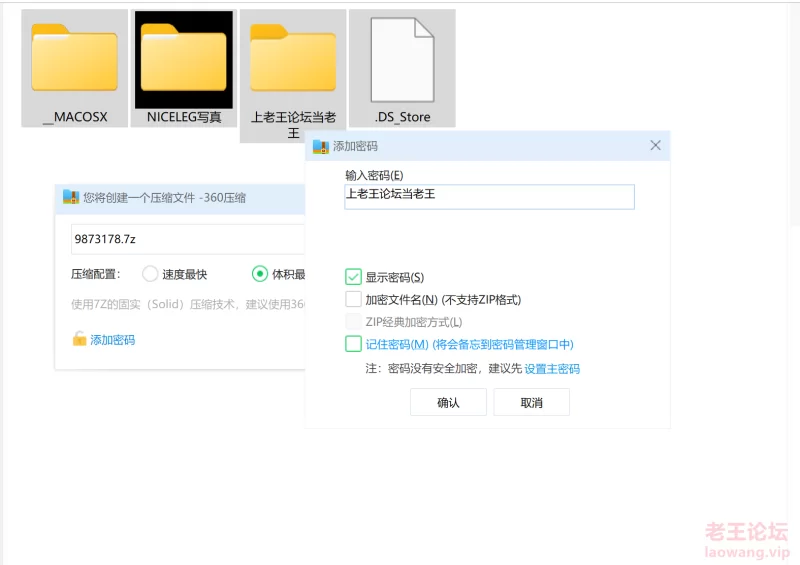
Task: Enable the 加密文件名 checkbox
Action: pyautogui.click(x=353, y=299)
